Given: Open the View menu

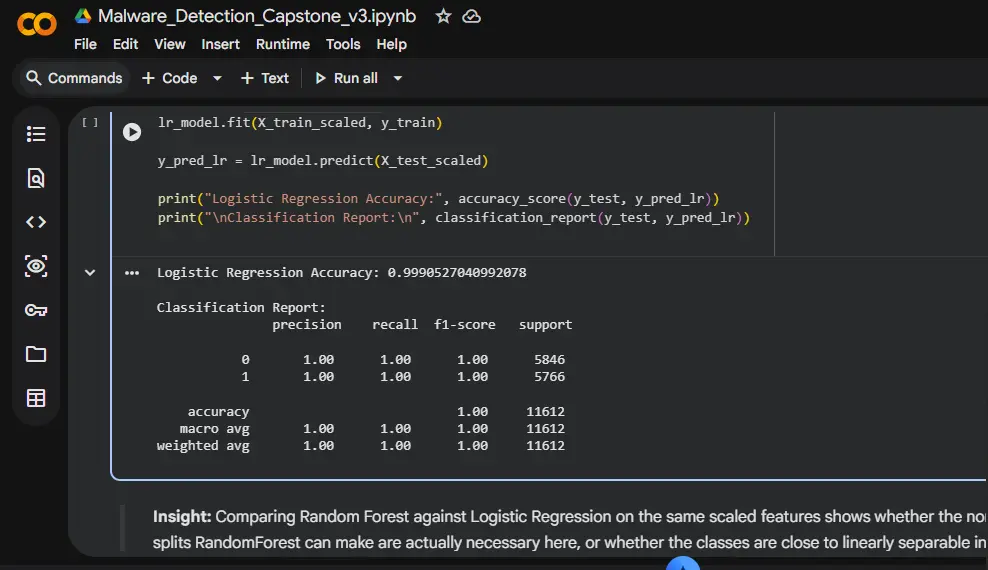Looking at the screenshot, I should point(169,44).
